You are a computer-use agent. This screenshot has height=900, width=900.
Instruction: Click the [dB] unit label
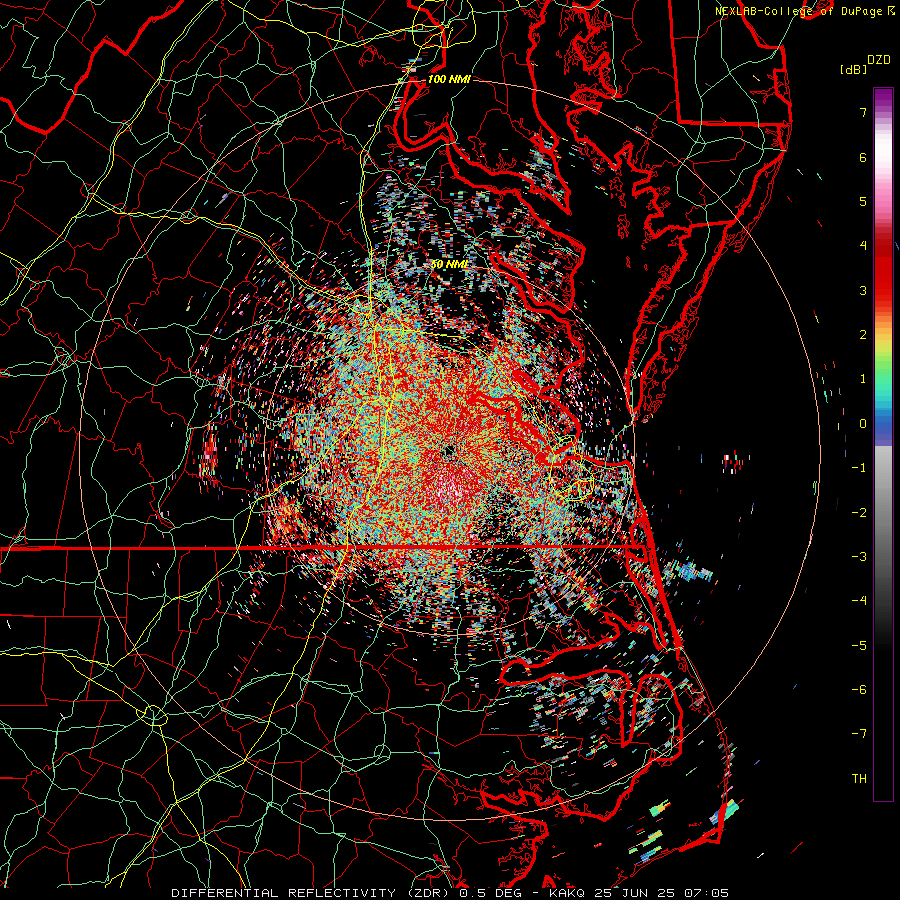(x=854, y=70)
